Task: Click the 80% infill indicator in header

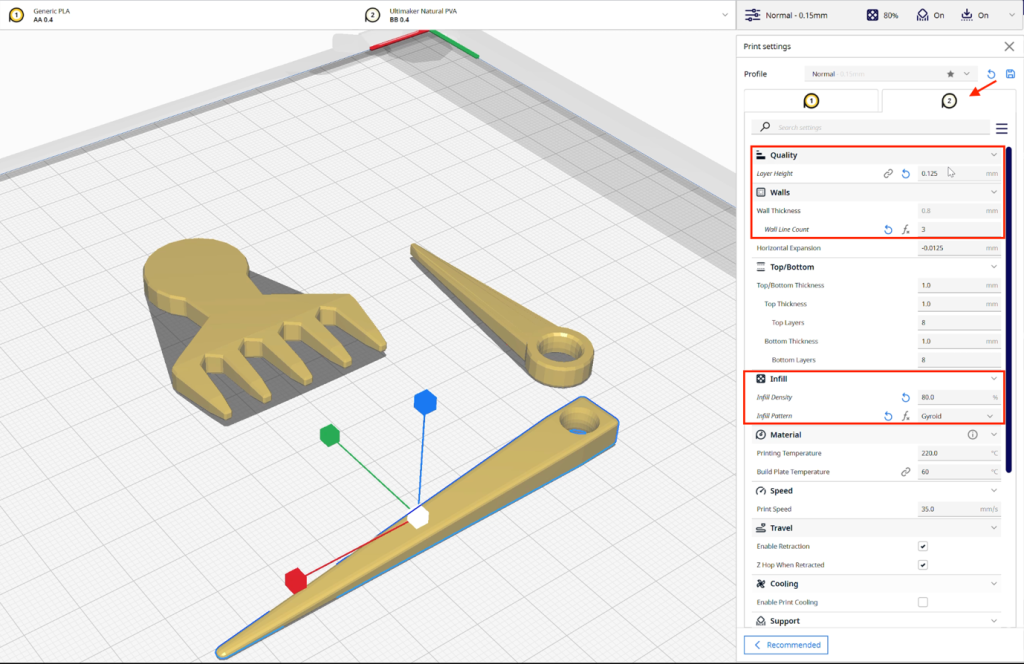Action: tap(882, 15)
